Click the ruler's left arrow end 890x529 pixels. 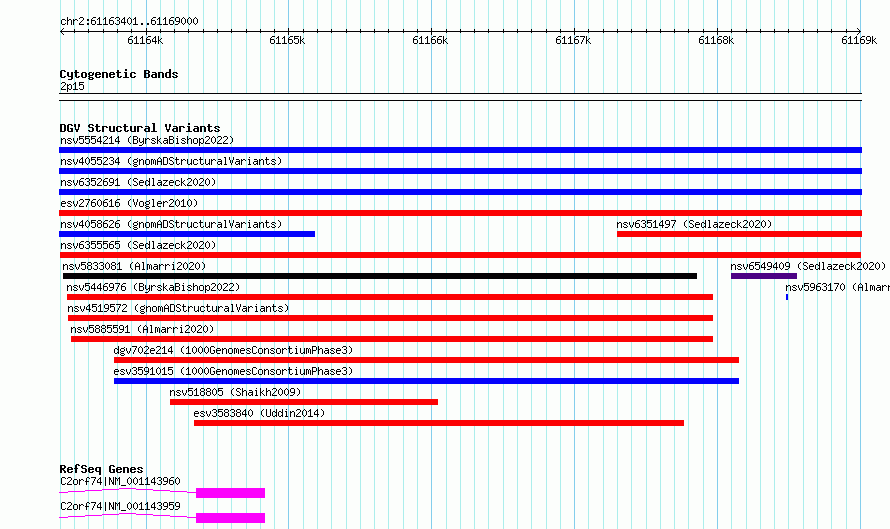pos(62,32)
